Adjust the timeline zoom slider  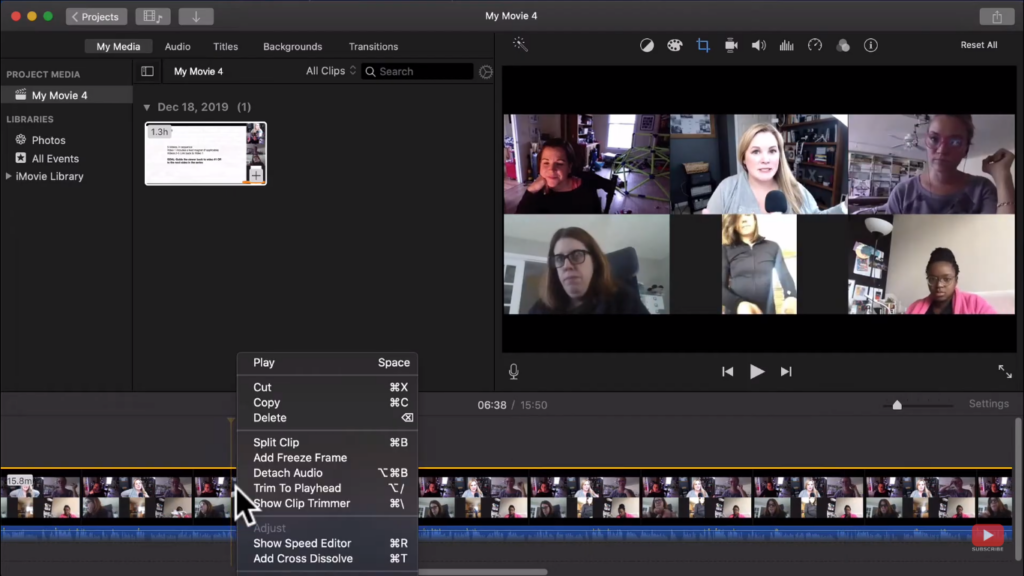pos(897,405)
